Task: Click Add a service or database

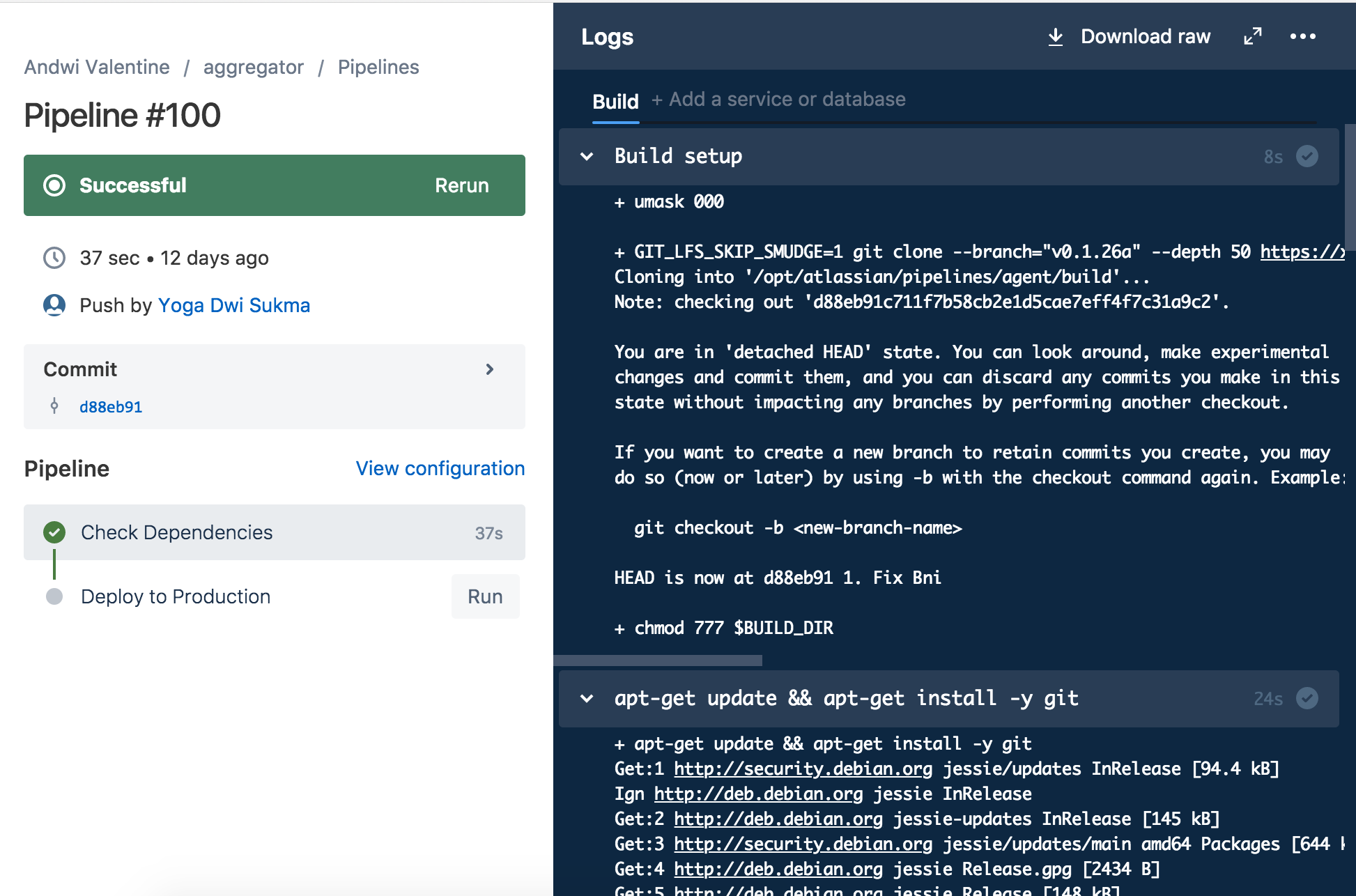Action: click(778, 100)
